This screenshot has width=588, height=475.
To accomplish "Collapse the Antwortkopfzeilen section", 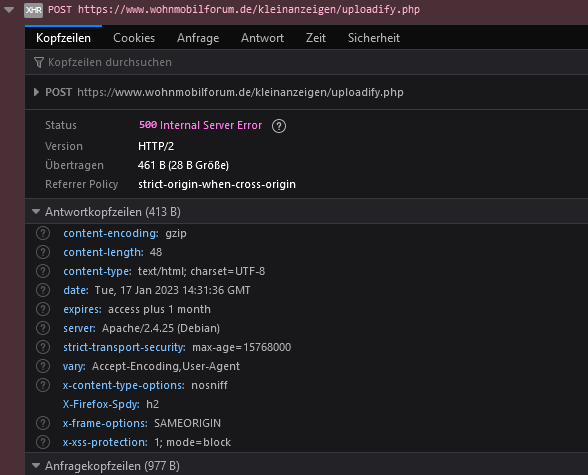I will [36, 212].
